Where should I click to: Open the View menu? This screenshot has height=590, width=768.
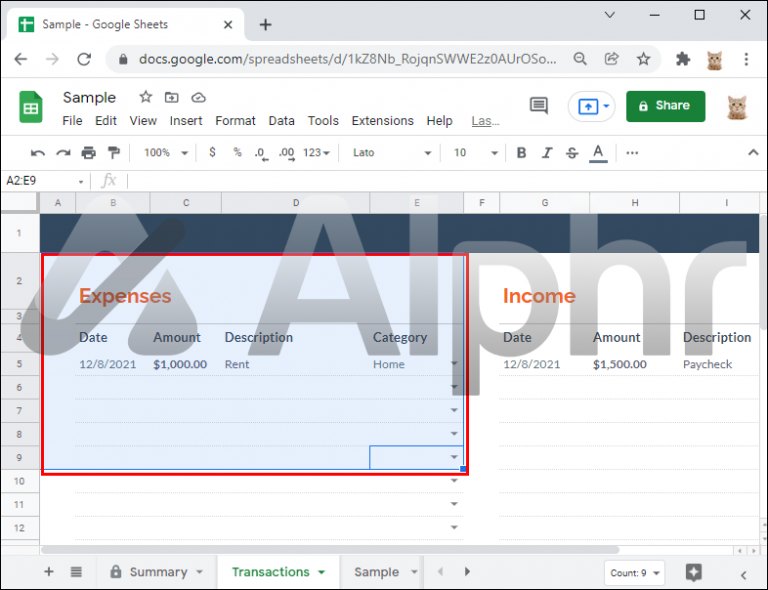click(143, 121)
